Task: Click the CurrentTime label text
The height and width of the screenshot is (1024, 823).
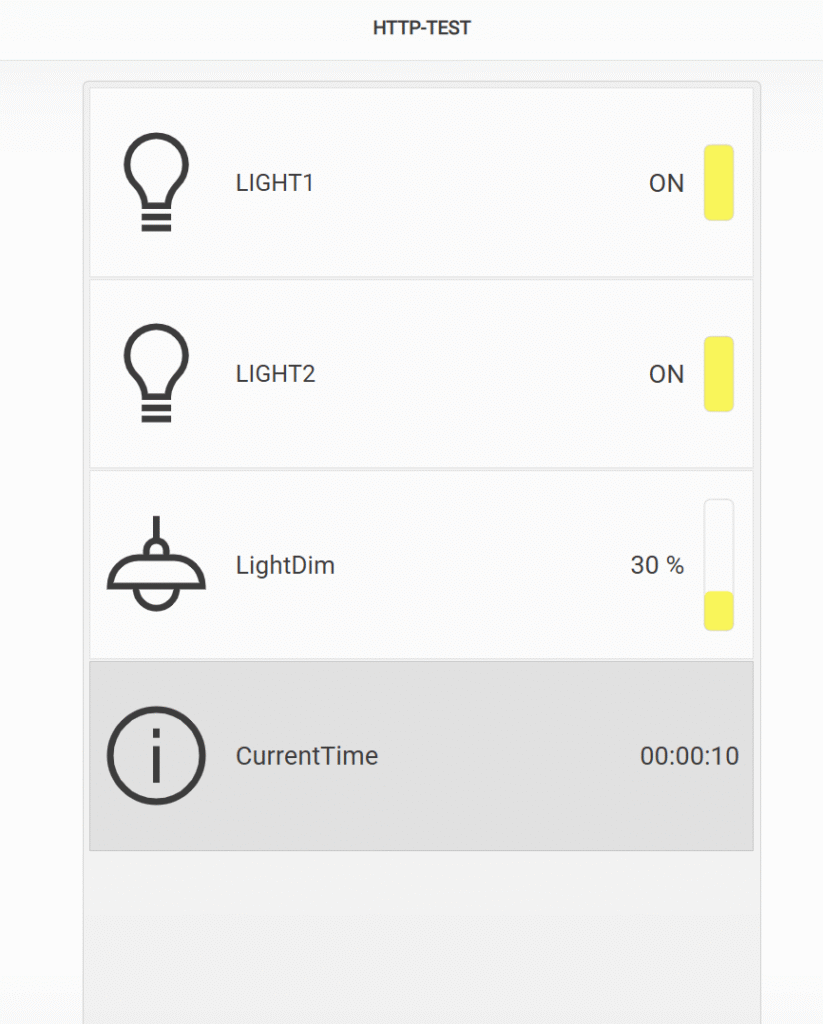Action: 306,756
